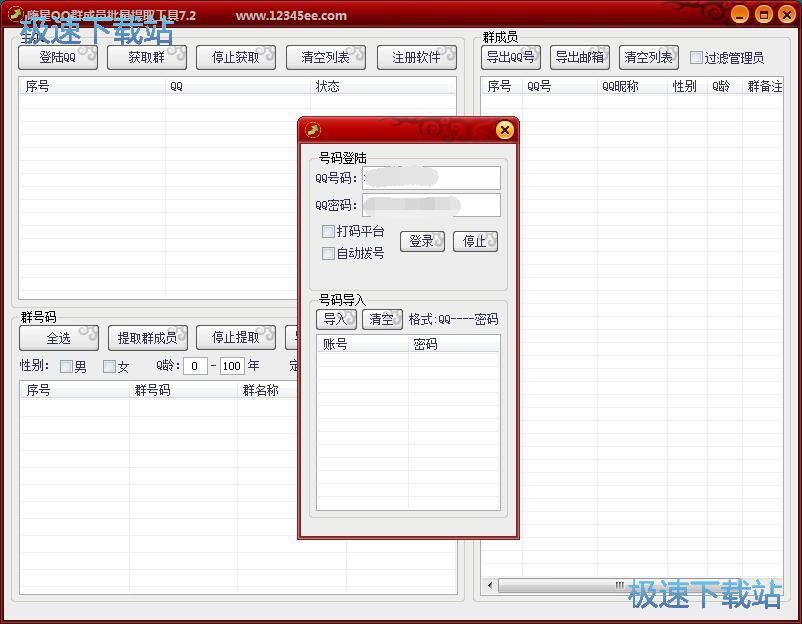Screen dimensions: 802x624
Task: Tick the 打码平台 checkbox
Action: (x=328, y=232)
